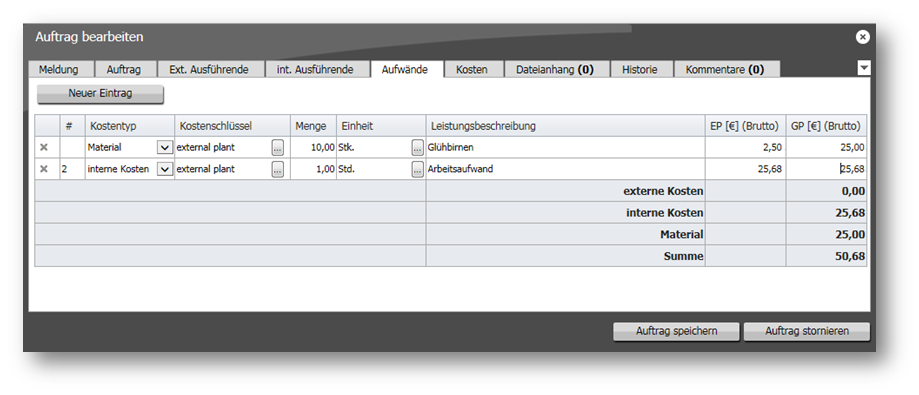
Task: Click the externe Kosten value 0,00
Action: pyautogui.click(x=854, y=191)
